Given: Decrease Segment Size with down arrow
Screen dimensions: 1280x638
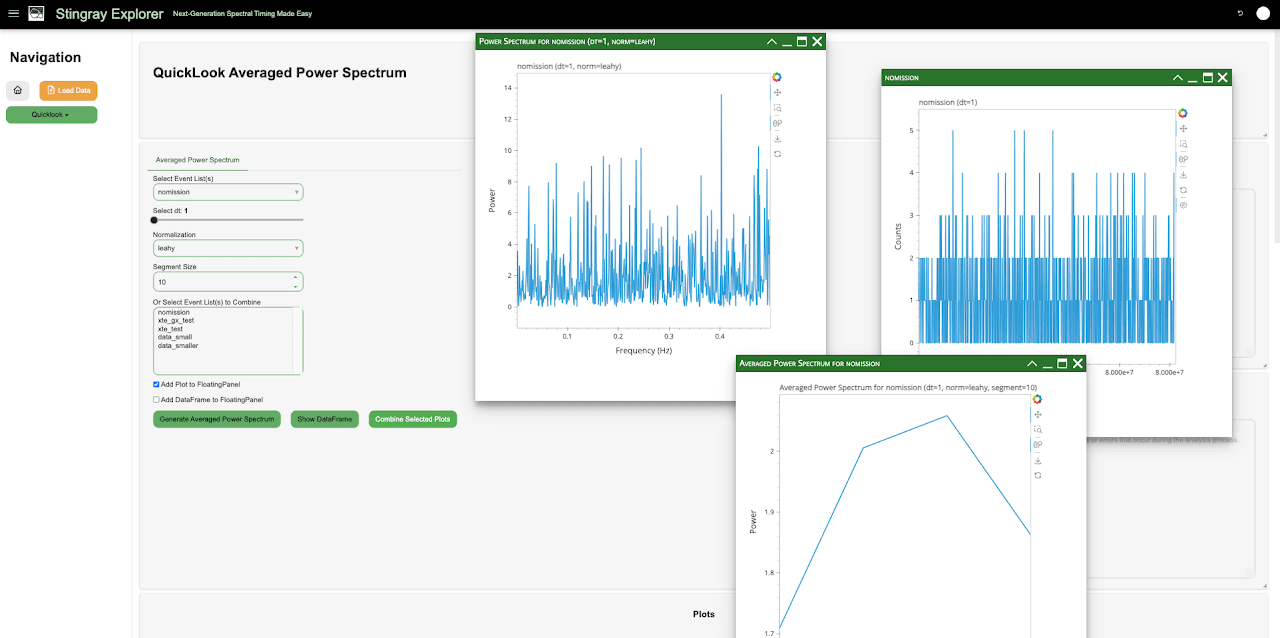Looking at the screenshot, I should (295, 286).
